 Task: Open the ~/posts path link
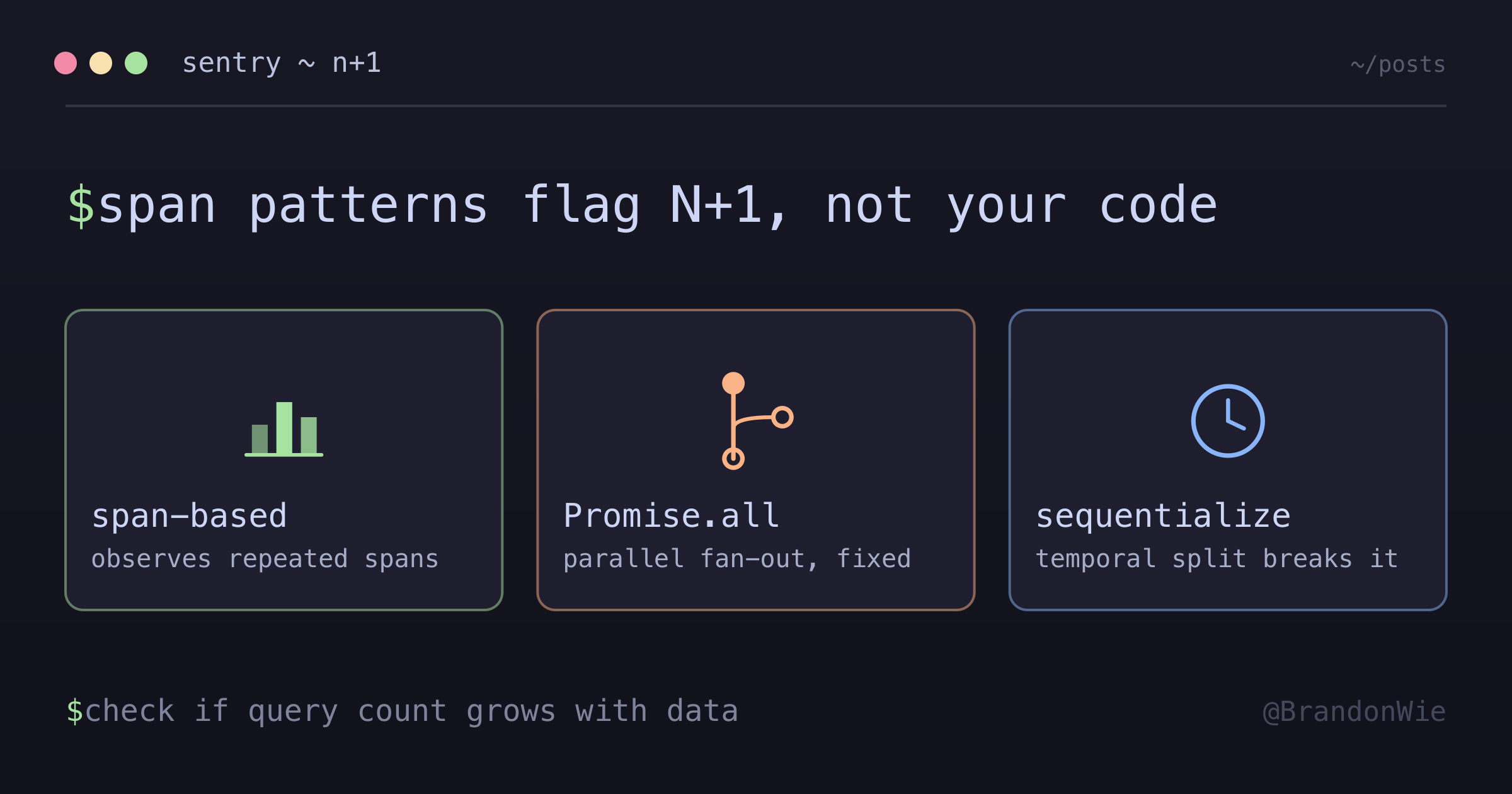pyautogui.click(x=1398, y=64)
